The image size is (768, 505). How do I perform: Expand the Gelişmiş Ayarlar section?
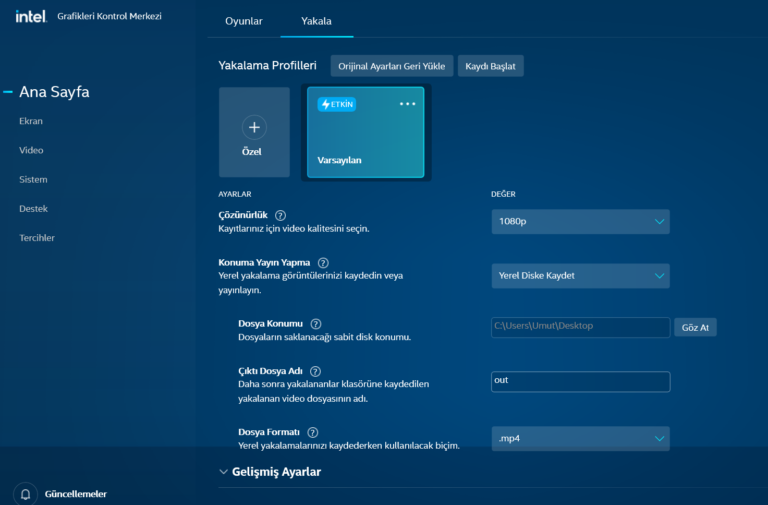[x=270, y=472]
